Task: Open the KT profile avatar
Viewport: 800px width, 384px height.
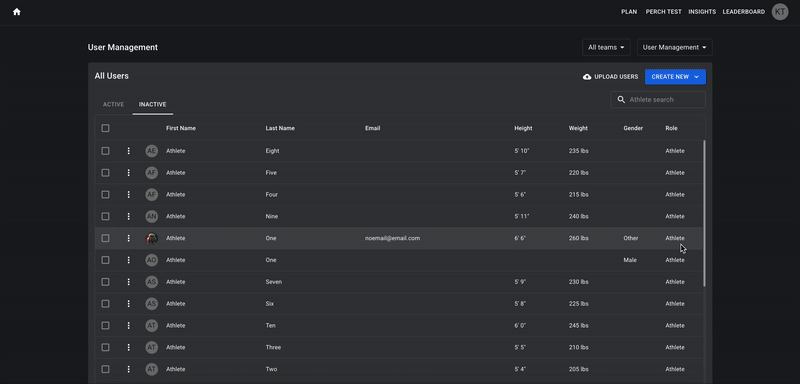Action: (780, 12)
